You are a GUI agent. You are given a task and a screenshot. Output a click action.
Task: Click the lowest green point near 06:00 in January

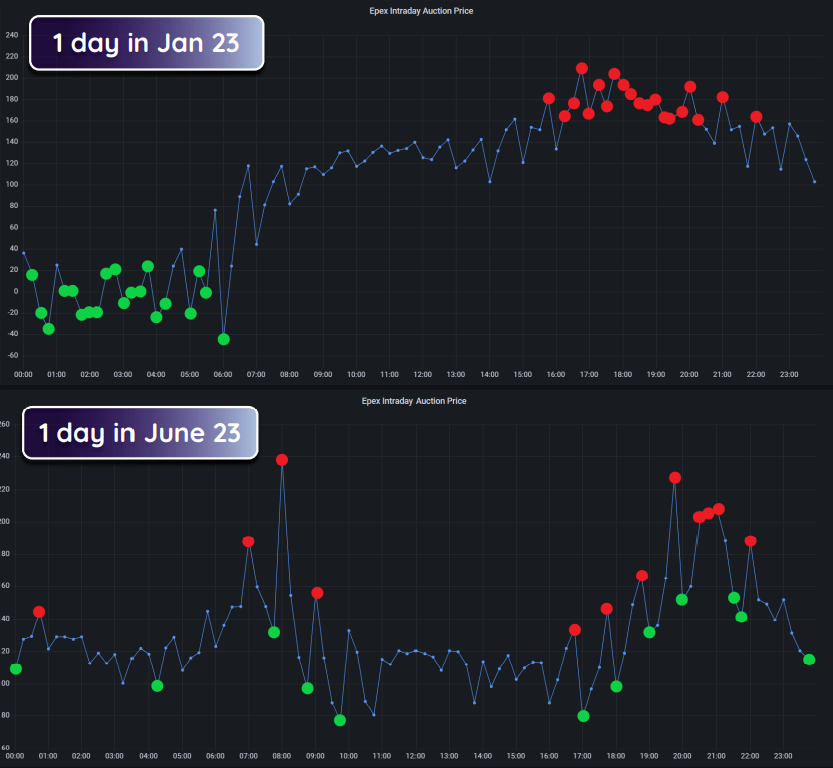[x=224, y=339]
